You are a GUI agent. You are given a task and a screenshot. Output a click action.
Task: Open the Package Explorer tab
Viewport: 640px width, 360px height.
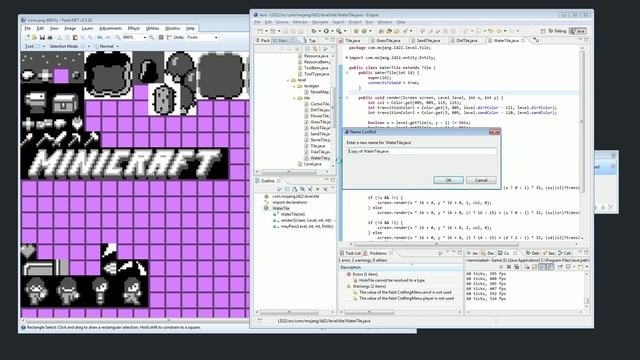263,40
